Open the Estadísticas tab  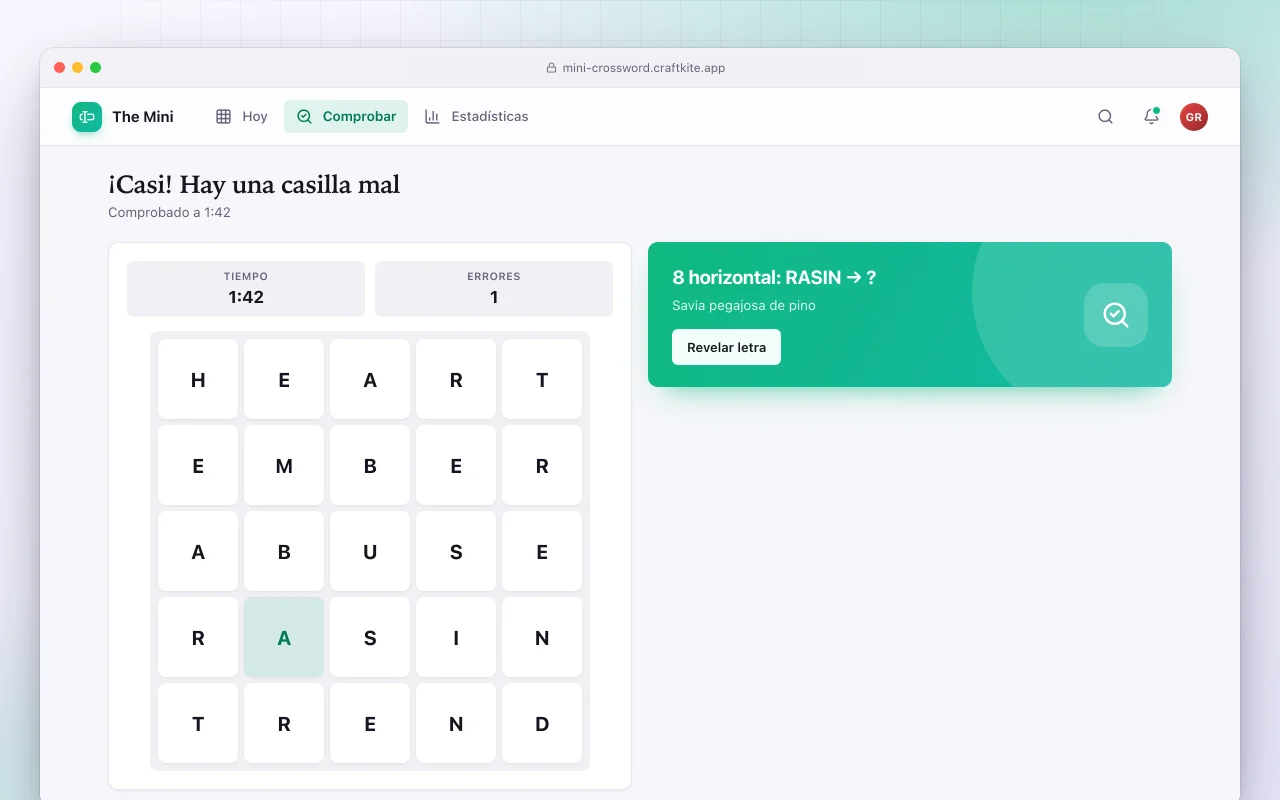pyautogui.click(x=476, y=117)
